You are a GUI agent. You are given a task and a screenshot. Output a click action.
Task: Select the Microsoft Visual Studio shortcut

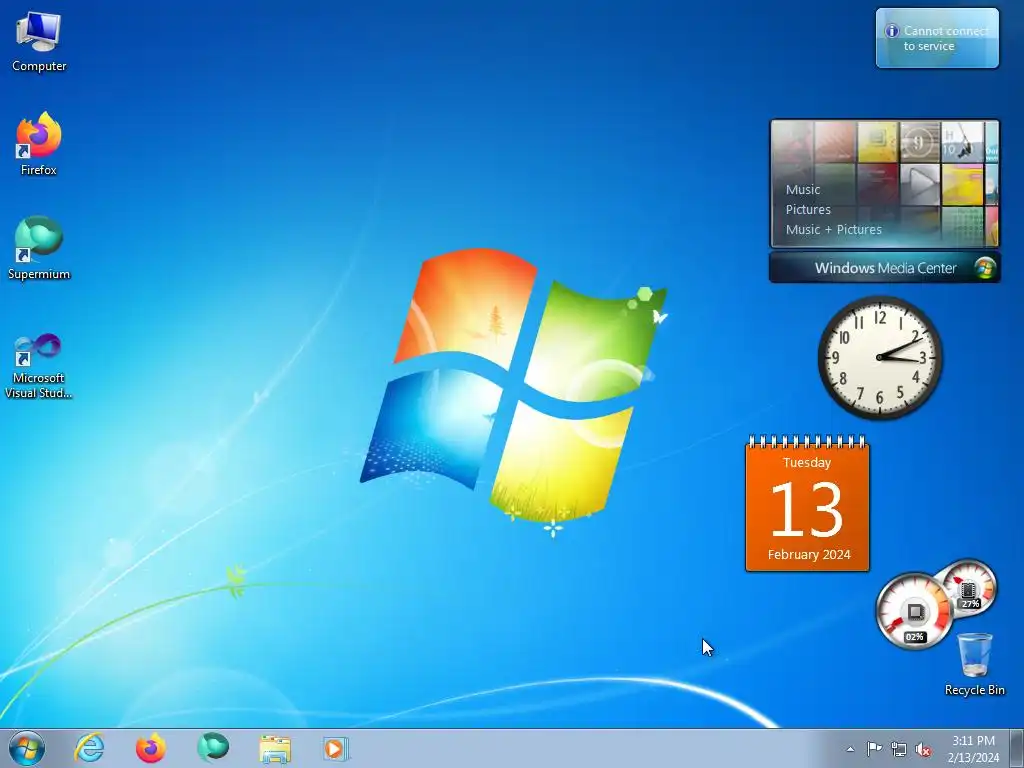39,366
